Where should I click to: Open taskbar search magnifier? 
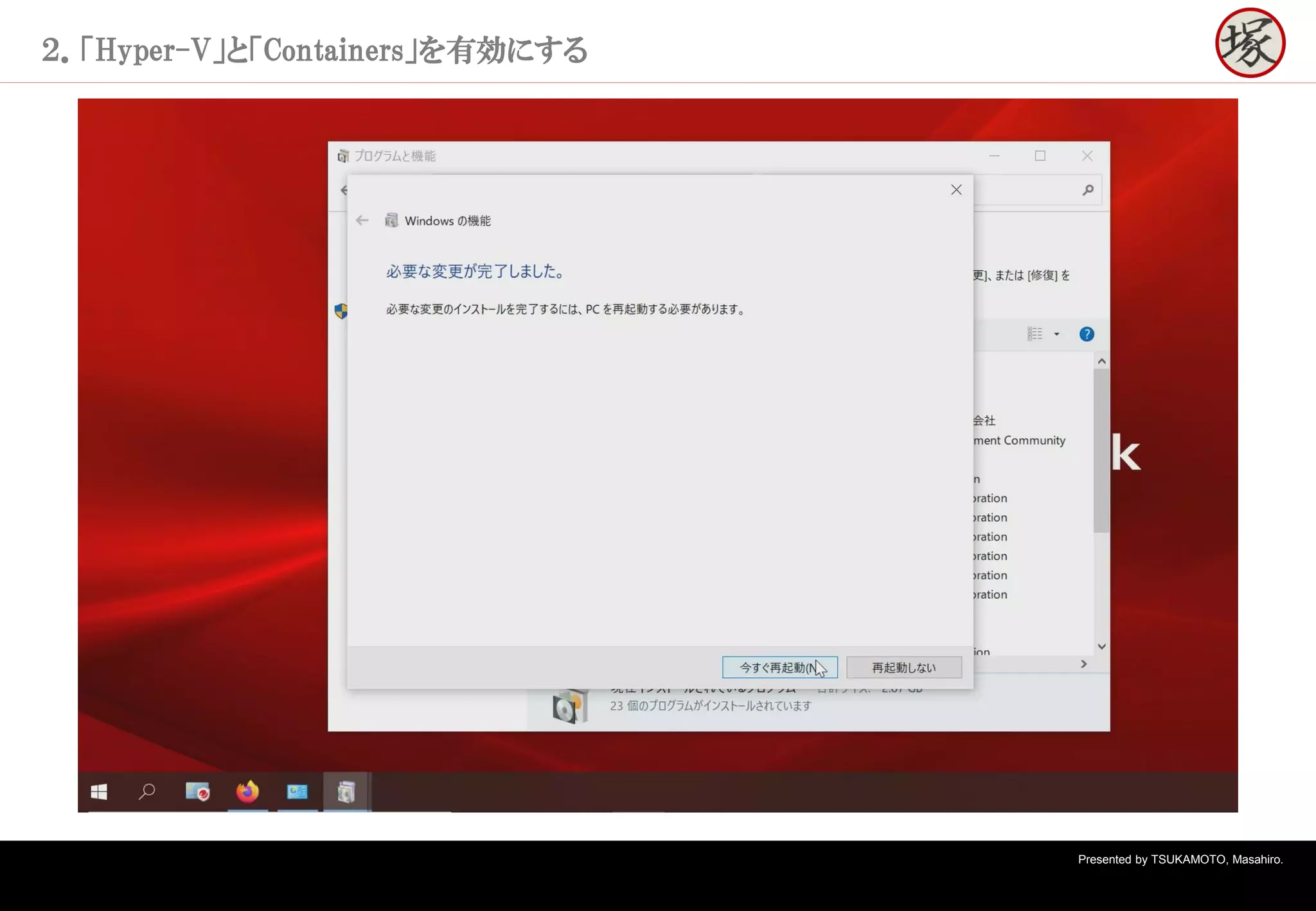(x=147, y=792)
